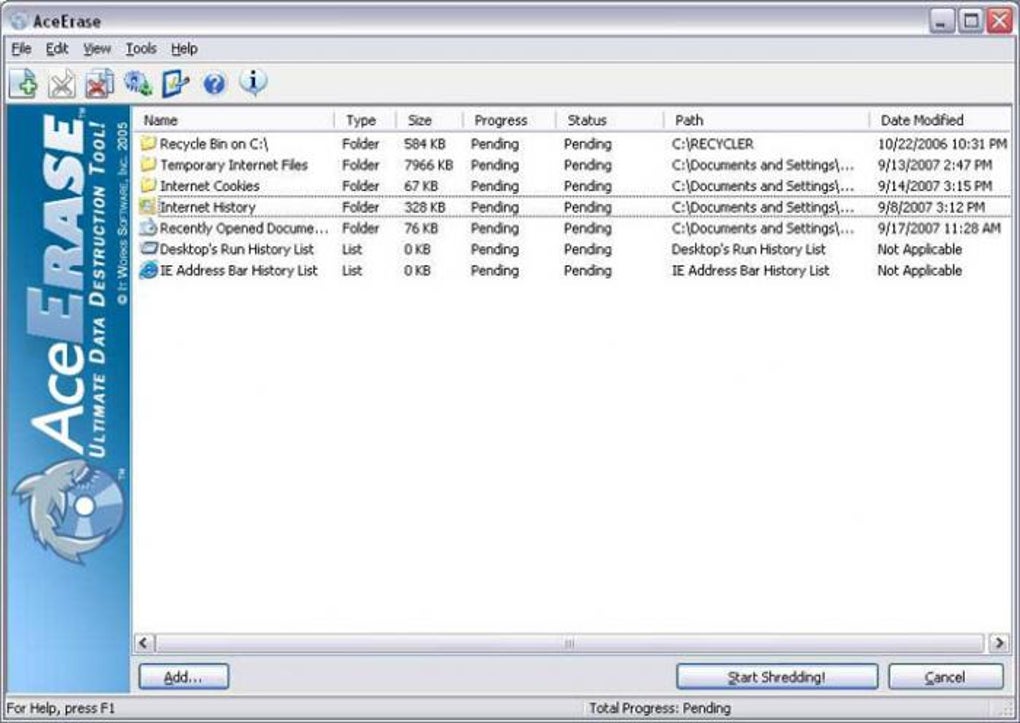Click the '584 KB' size cell
This screenshot has width=1020, height=723.
(x=424, y=144)
